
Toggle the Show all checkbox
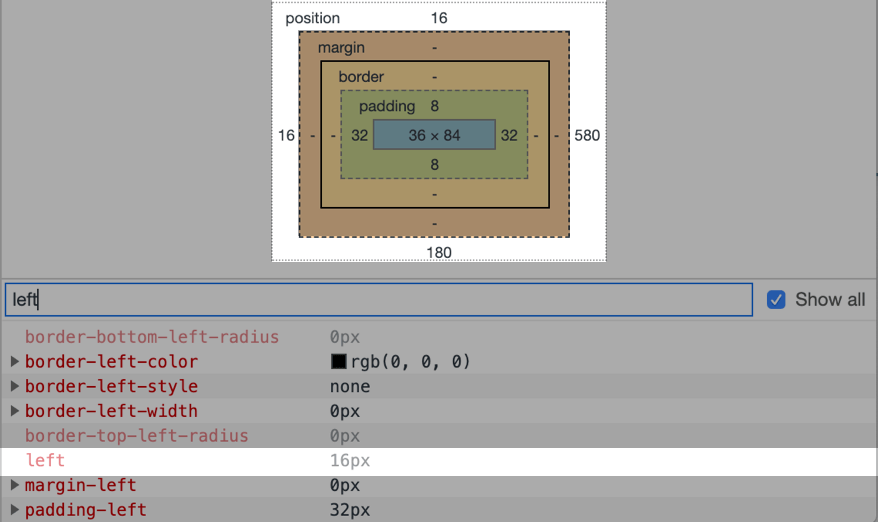[776, 300]
